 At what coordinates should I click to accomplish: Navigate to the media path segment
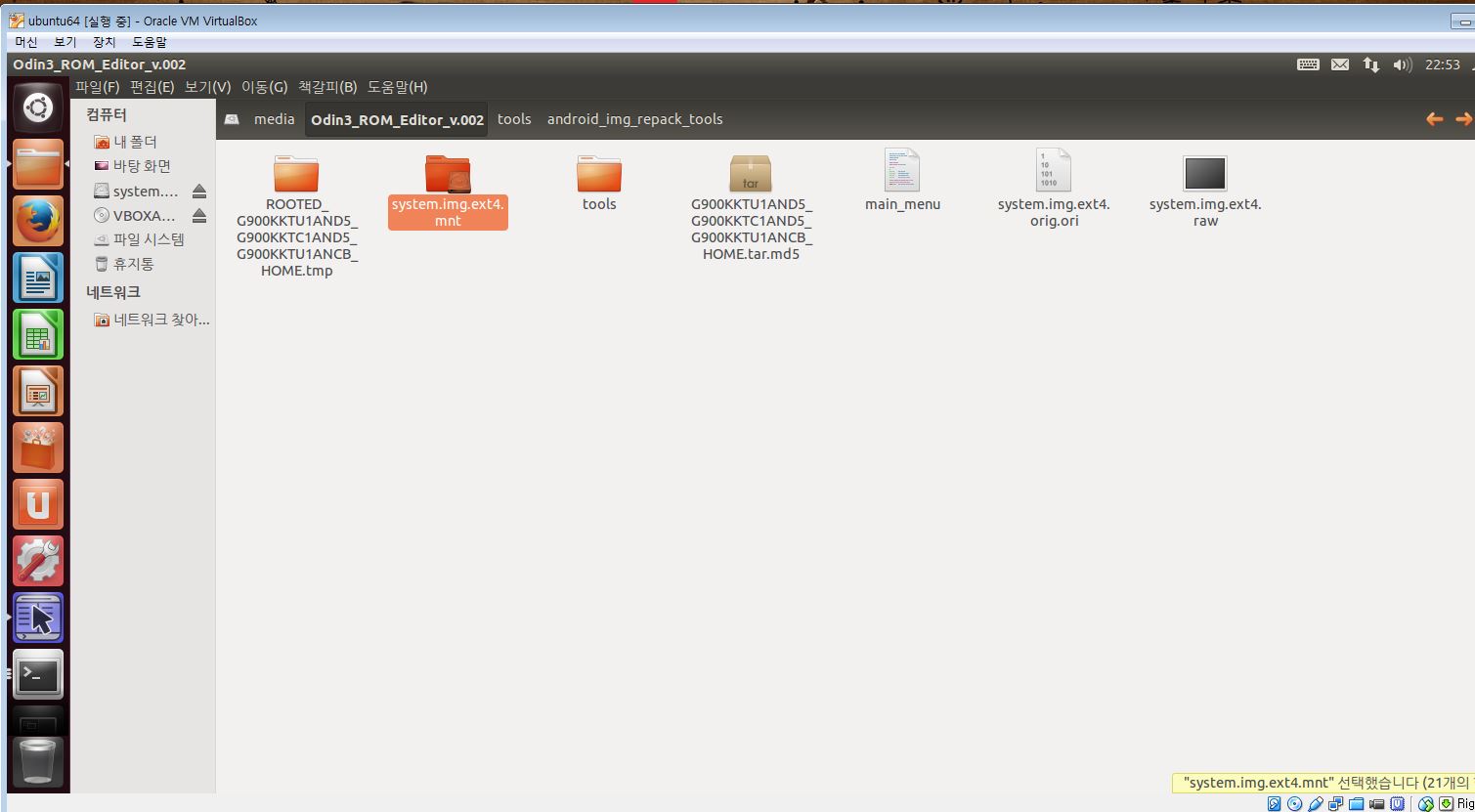pos(274,119)
